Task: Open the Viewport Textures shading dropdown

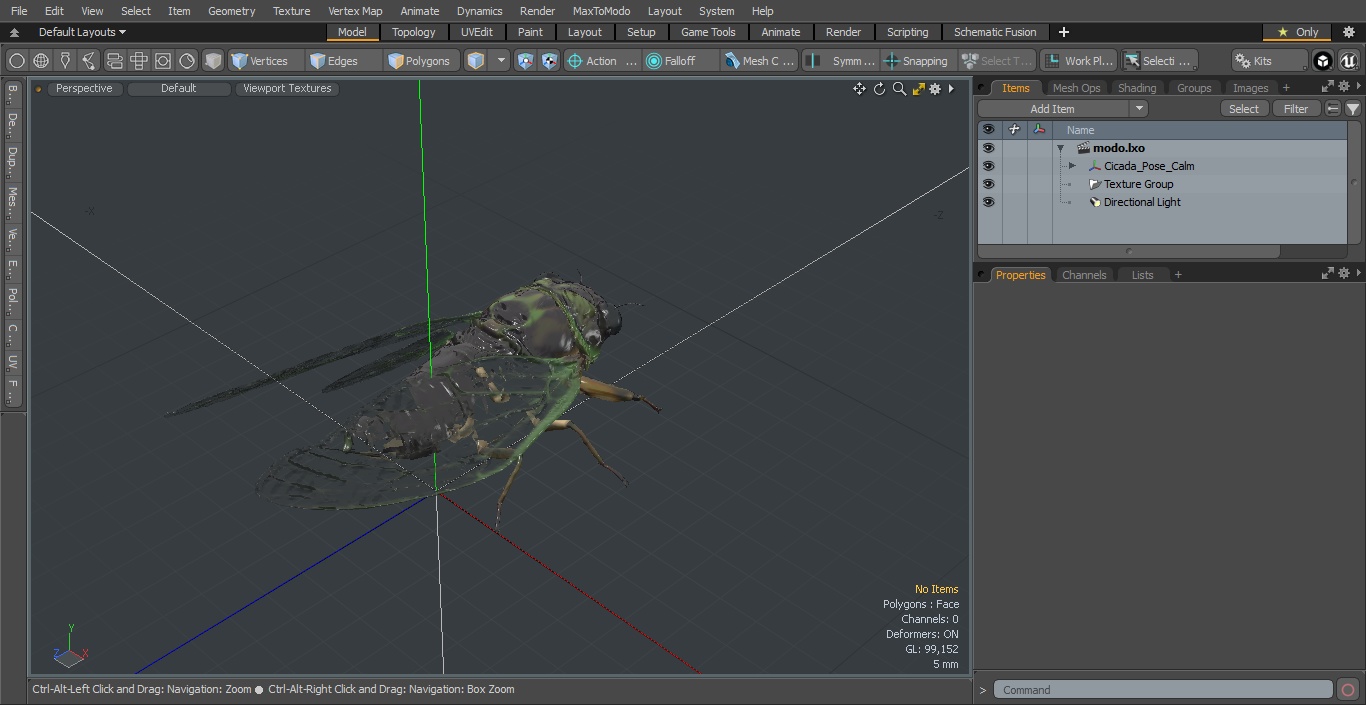Action: click(x=287, y=88)
